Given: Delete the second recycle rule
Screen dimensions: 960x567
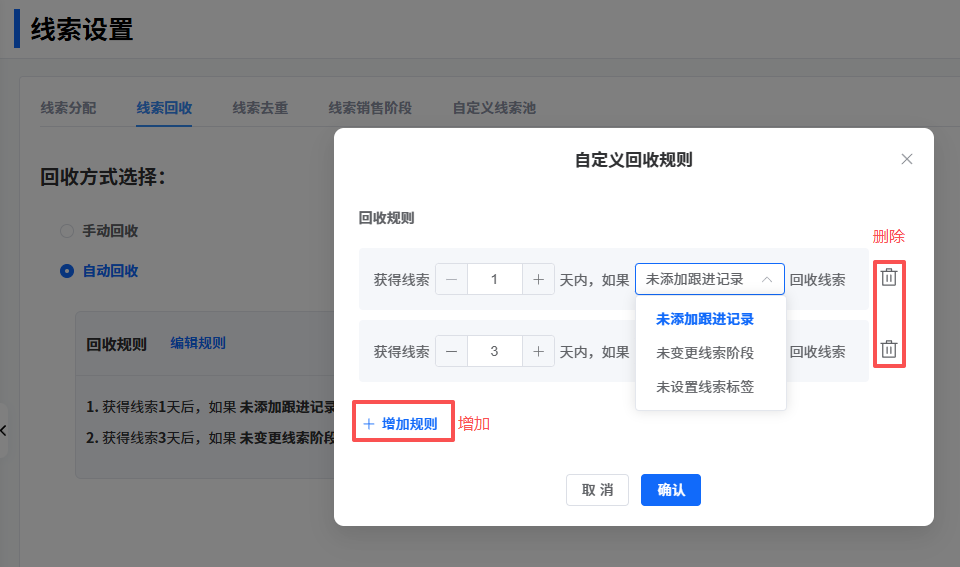Looking at the screenshot, I should click(889, 350).
